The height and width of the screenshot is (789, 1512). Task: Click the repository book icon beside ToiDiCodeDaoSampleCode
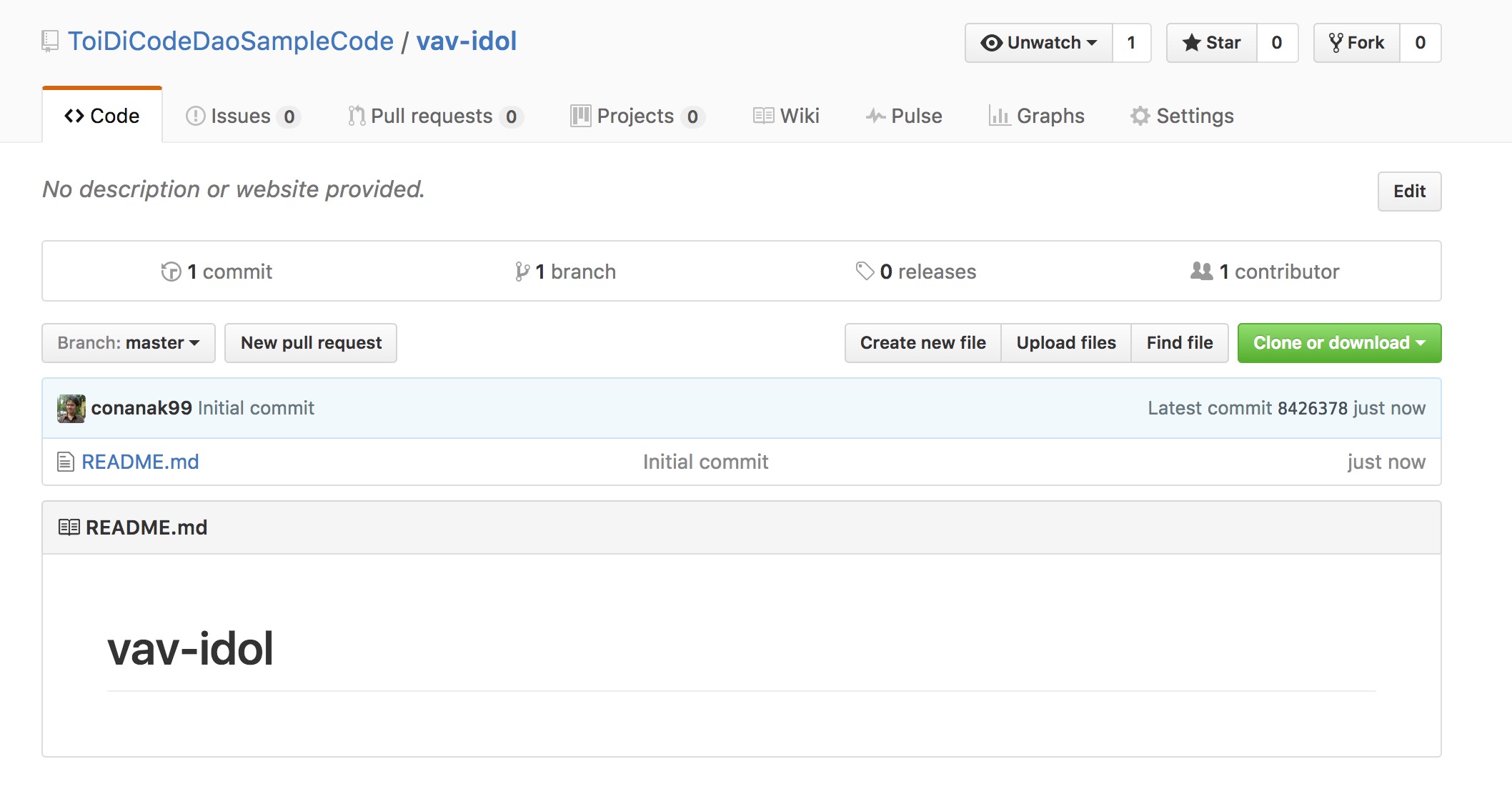(x=49, y=41)
